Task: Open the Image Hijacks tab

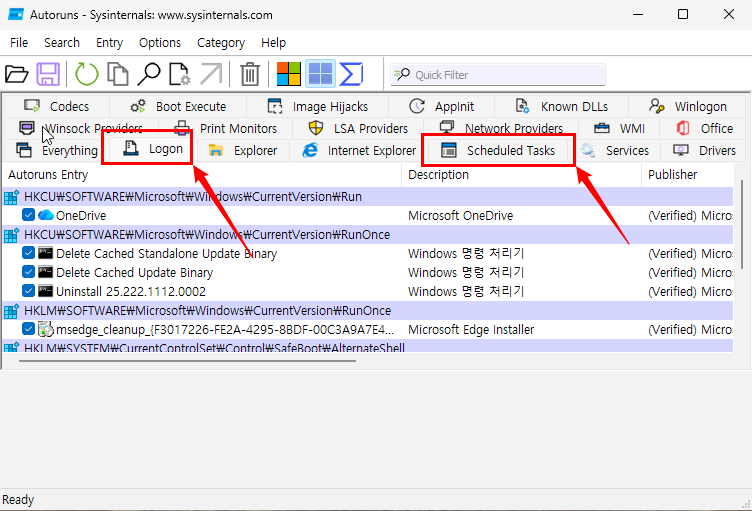Action: 319,106
